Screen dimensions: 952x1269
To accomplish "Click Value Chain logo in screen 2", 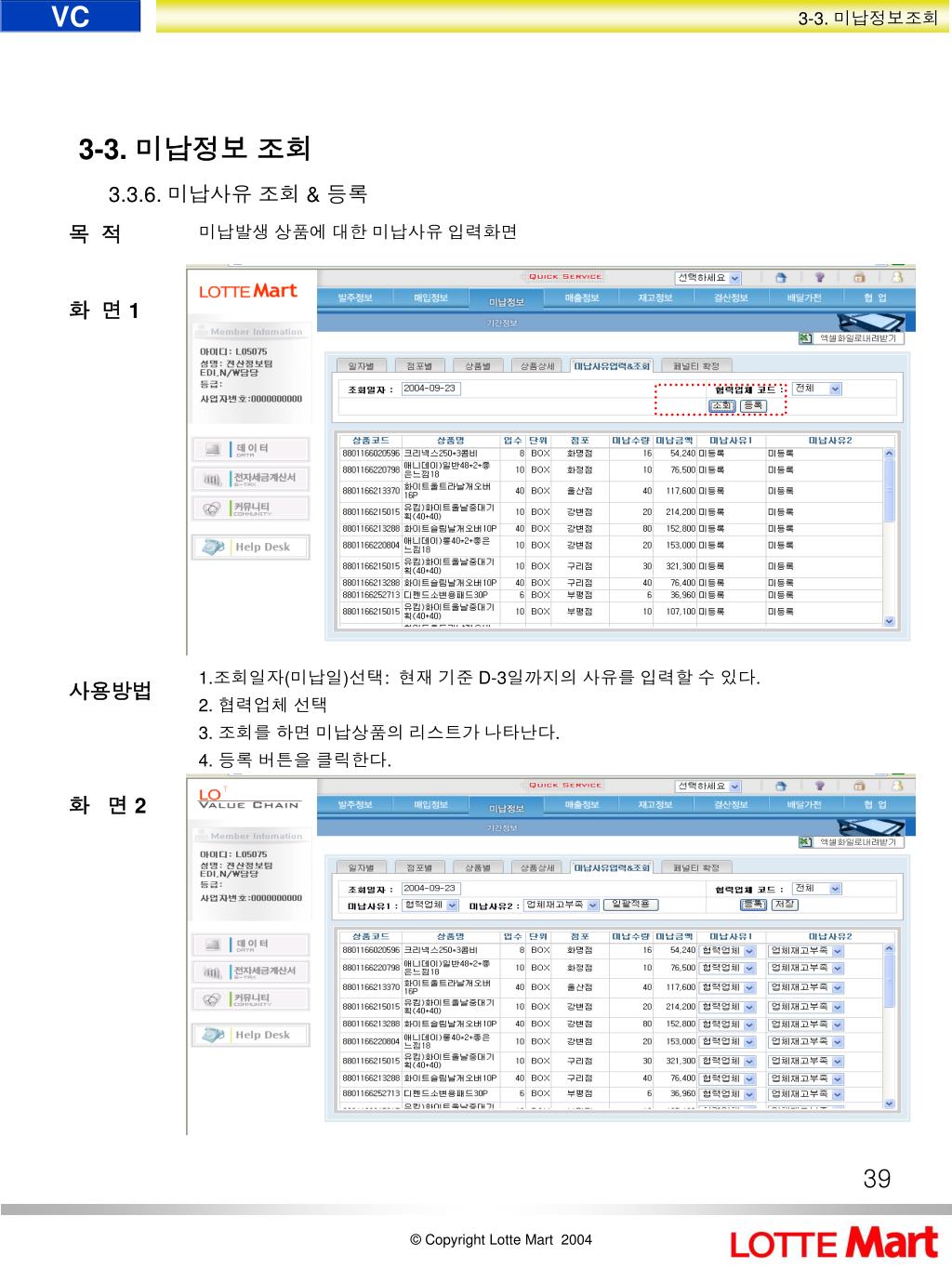I will tap(248, 800).
